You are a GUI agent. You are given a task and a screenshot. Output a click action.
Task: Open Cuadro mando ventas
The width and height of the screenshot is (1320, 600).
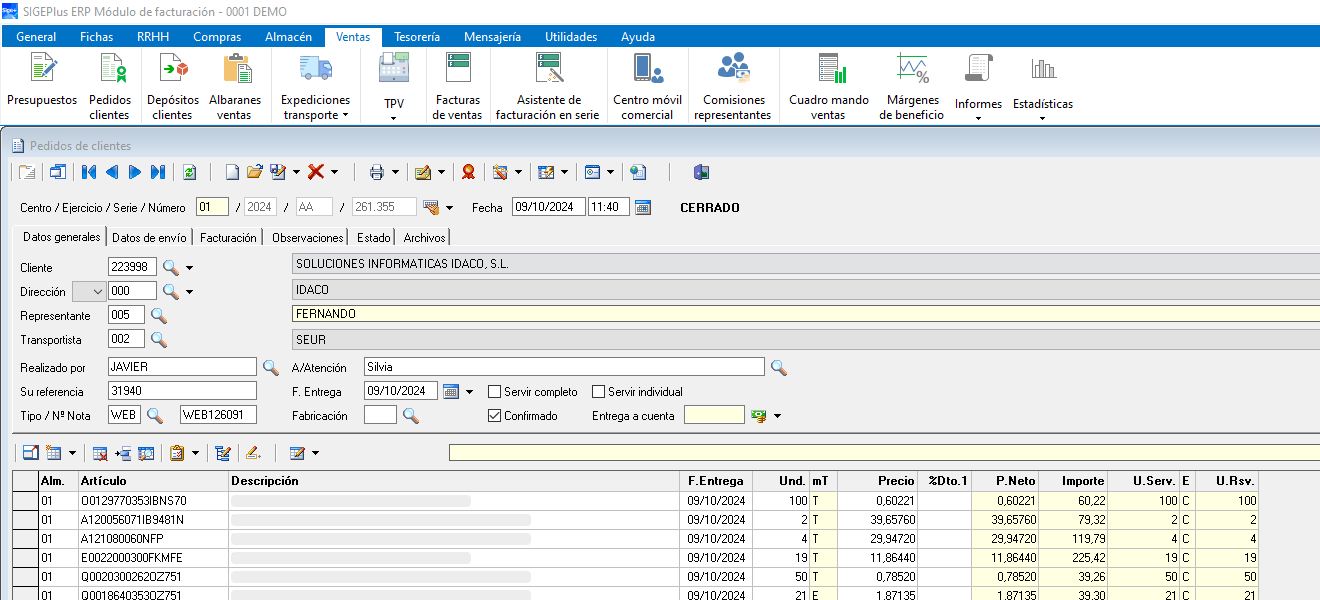pyautogui.click(x=829, y=86)
